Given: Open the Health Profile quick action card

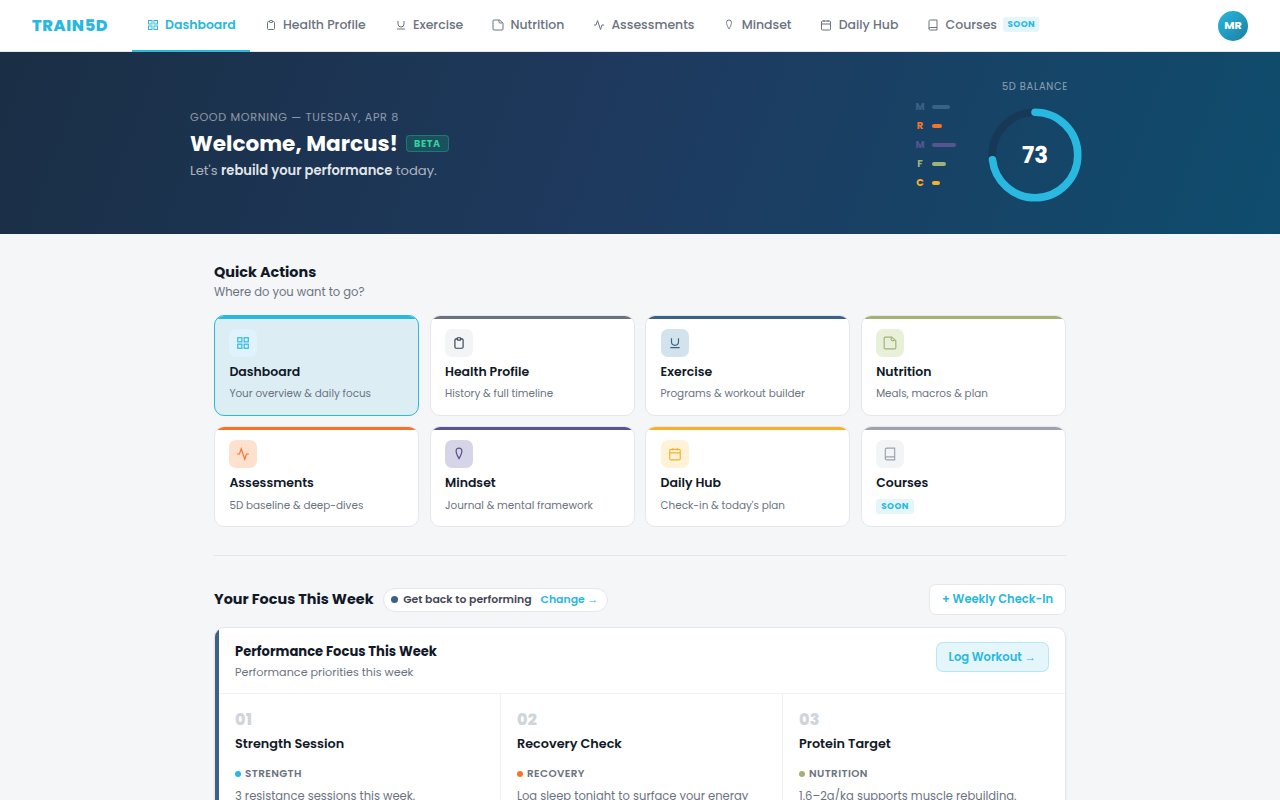Looking at the screenshot, I should [x=532, y=365].
